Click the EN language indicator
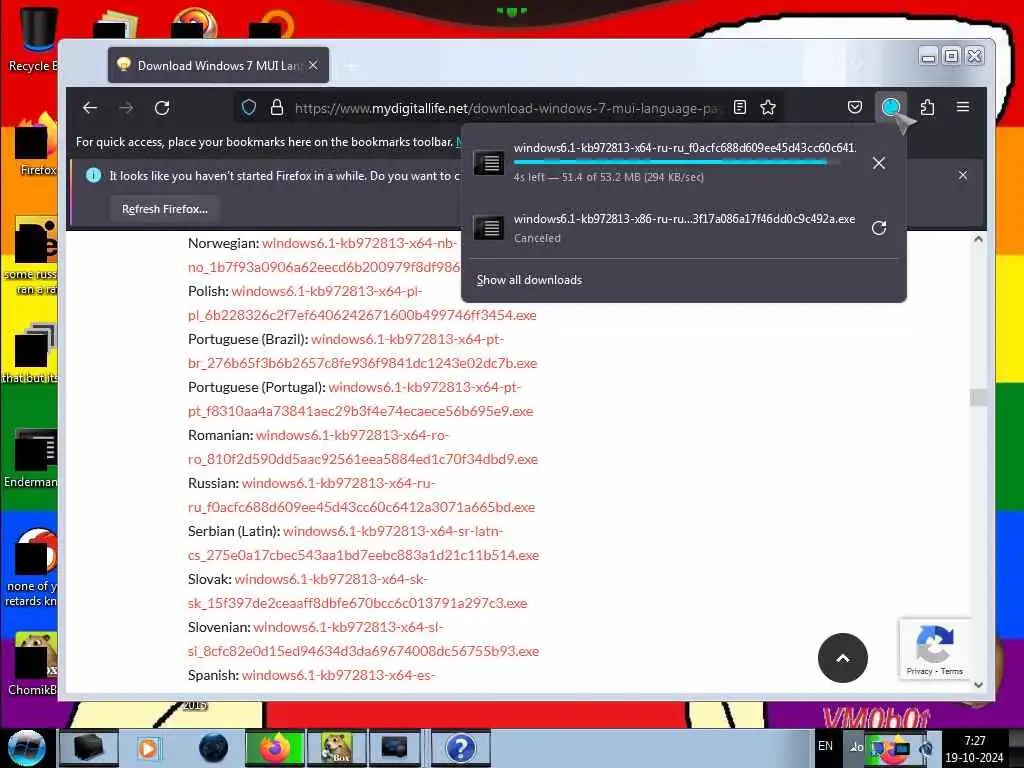This screenshot has width=1024, height=768. (825, 746)
